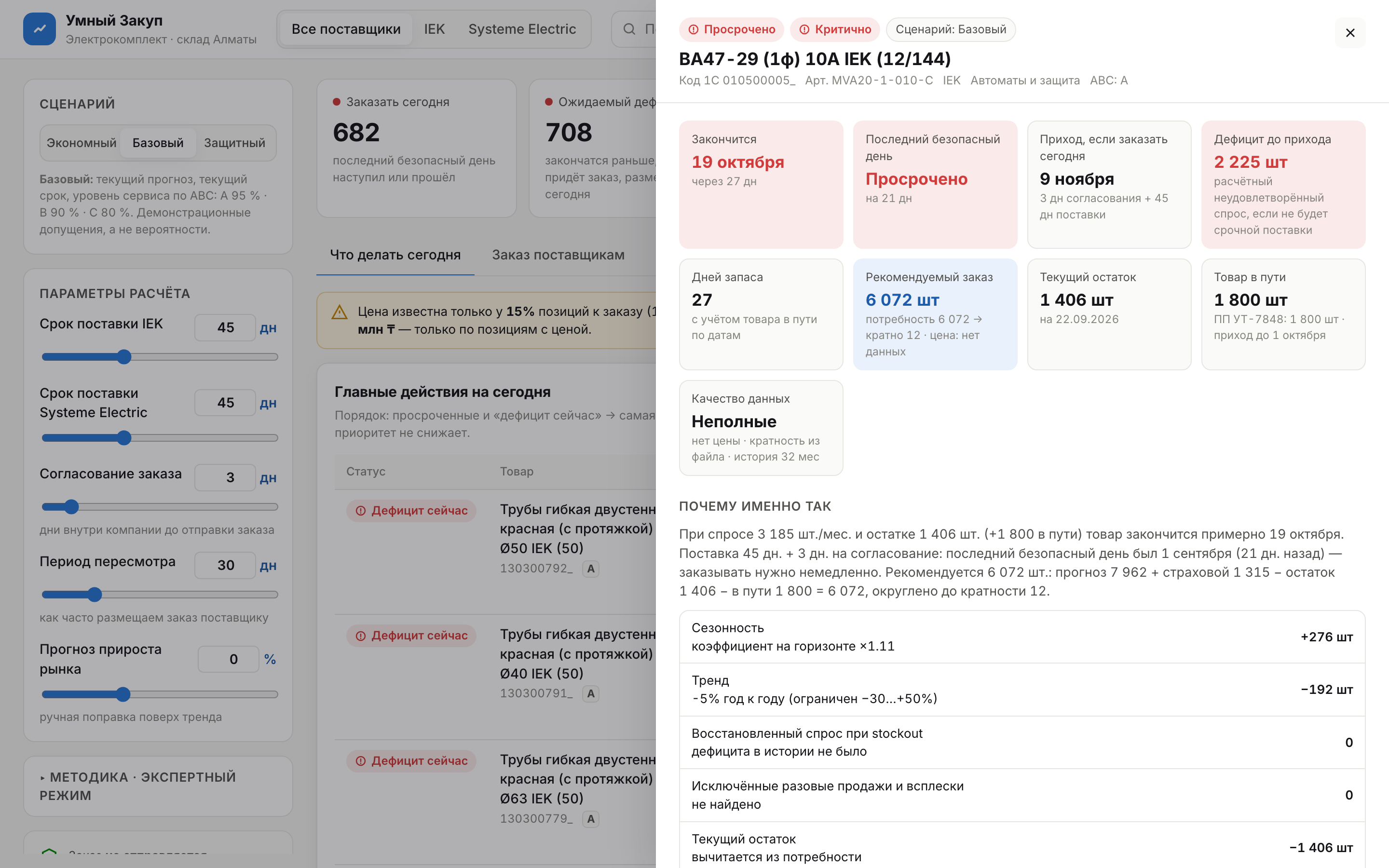Click Дефицит сейчас badge for Ø63 pipe
The height and width of the screenshot is (868, 1389).
pos(411,760)
